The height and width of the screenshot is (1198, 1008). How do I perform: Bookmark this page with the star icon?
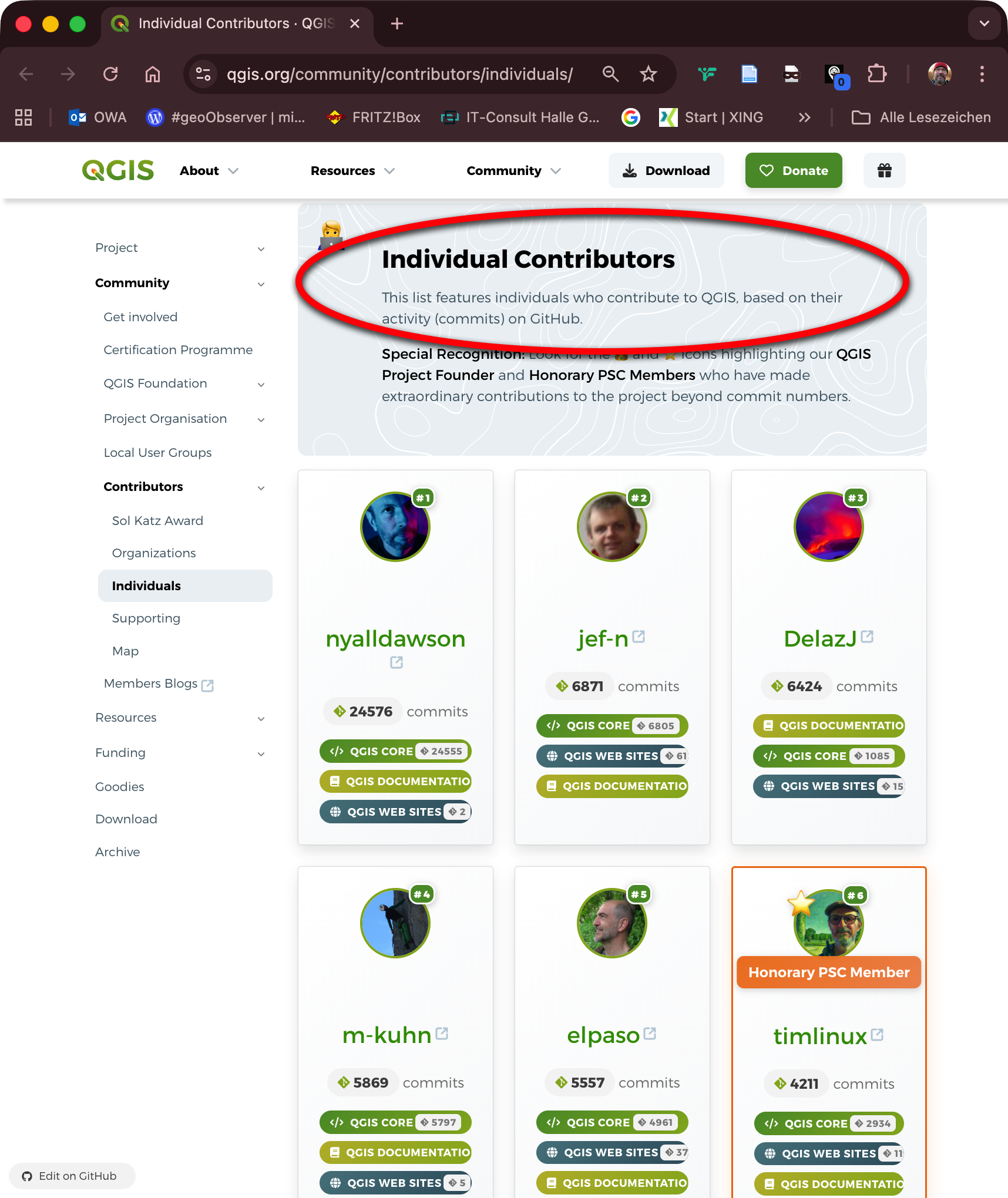[x=648, y=74]
